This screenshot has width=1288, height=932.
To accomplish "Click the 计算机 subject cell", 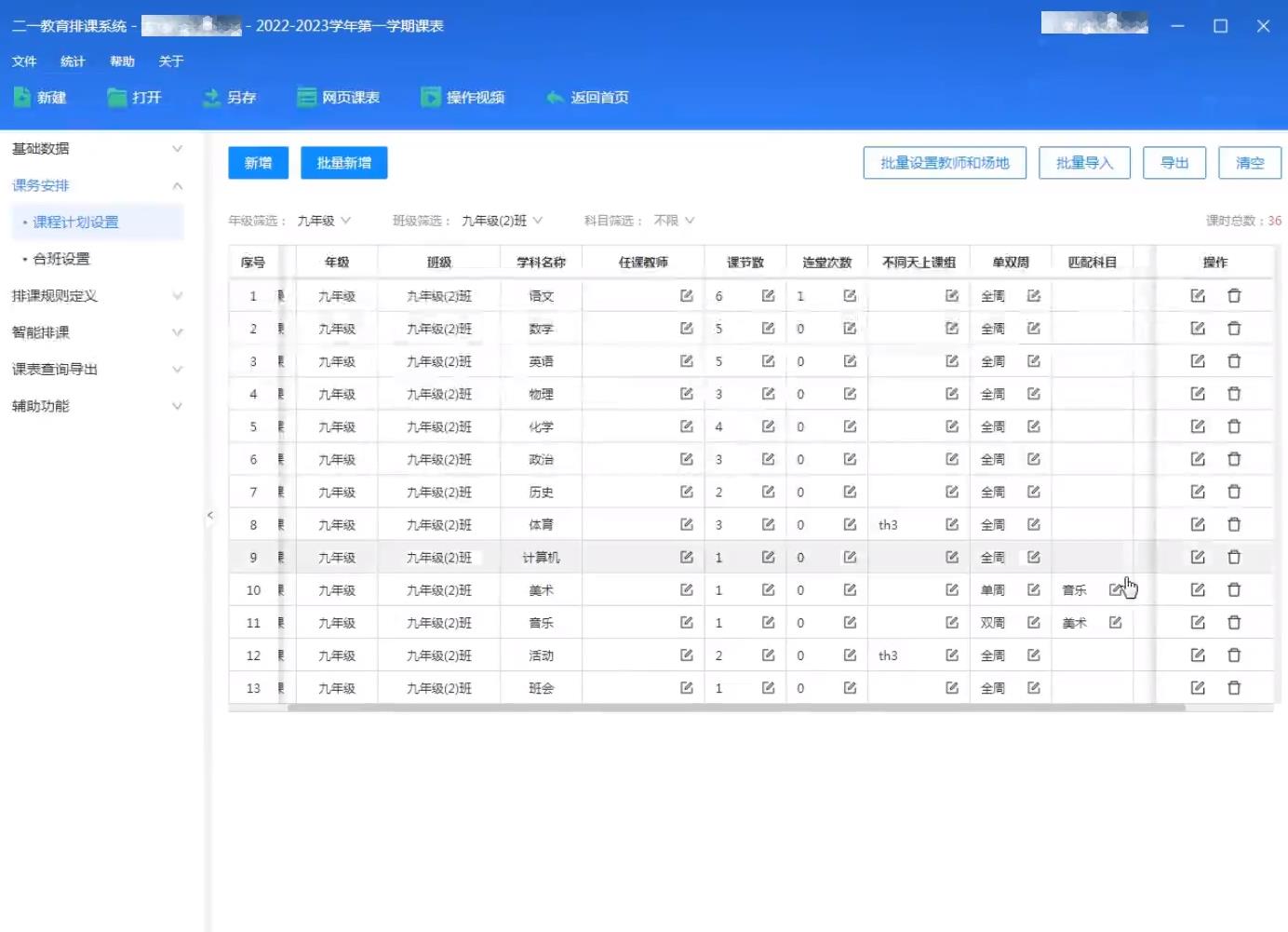I will point(542,558).
